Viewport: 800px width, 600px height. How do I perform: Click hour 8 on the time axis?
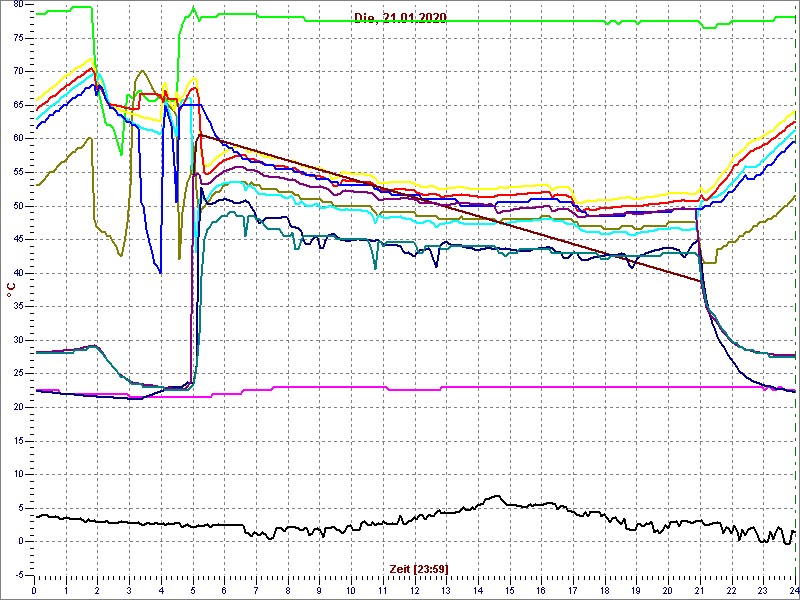pos(287,589)
